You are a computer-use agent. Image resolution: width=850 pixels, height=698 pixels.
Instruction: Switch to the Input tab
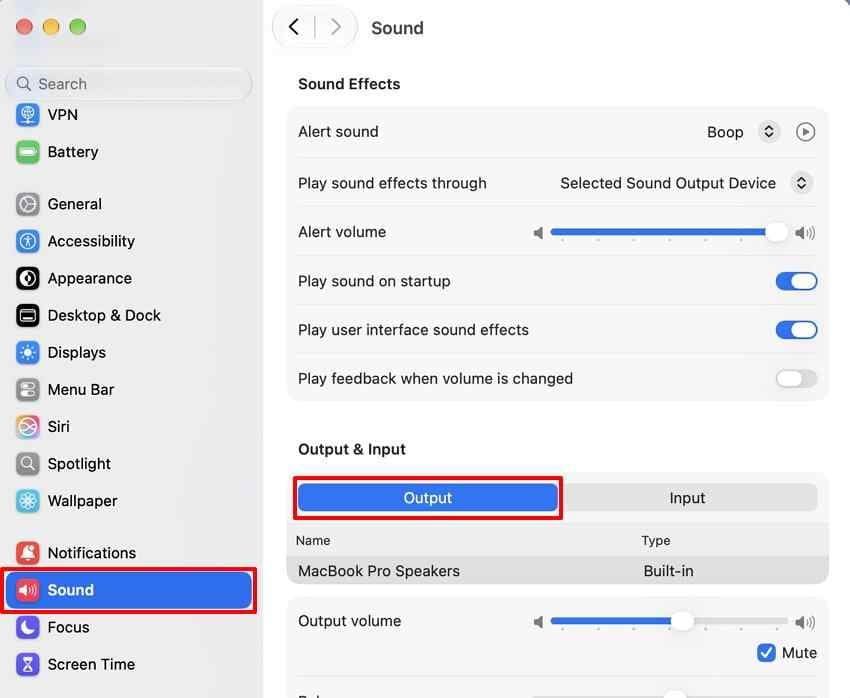(x=687, y=497)
